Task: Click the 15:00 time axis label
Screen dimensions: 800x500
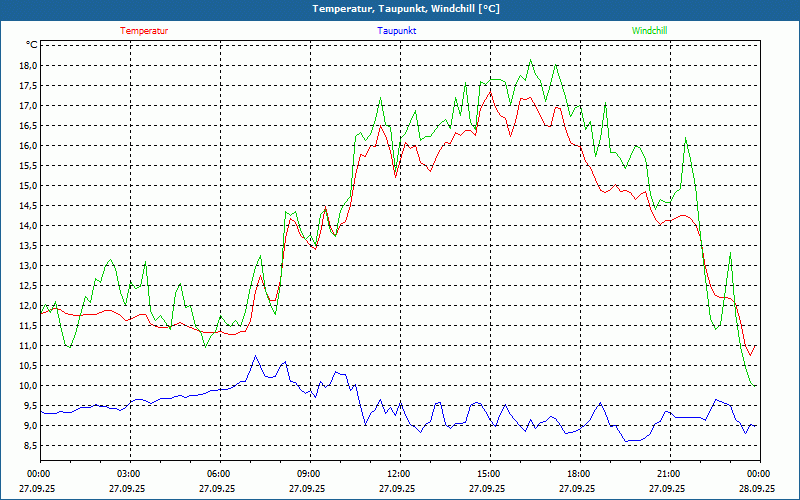Action: coord(488,474)
